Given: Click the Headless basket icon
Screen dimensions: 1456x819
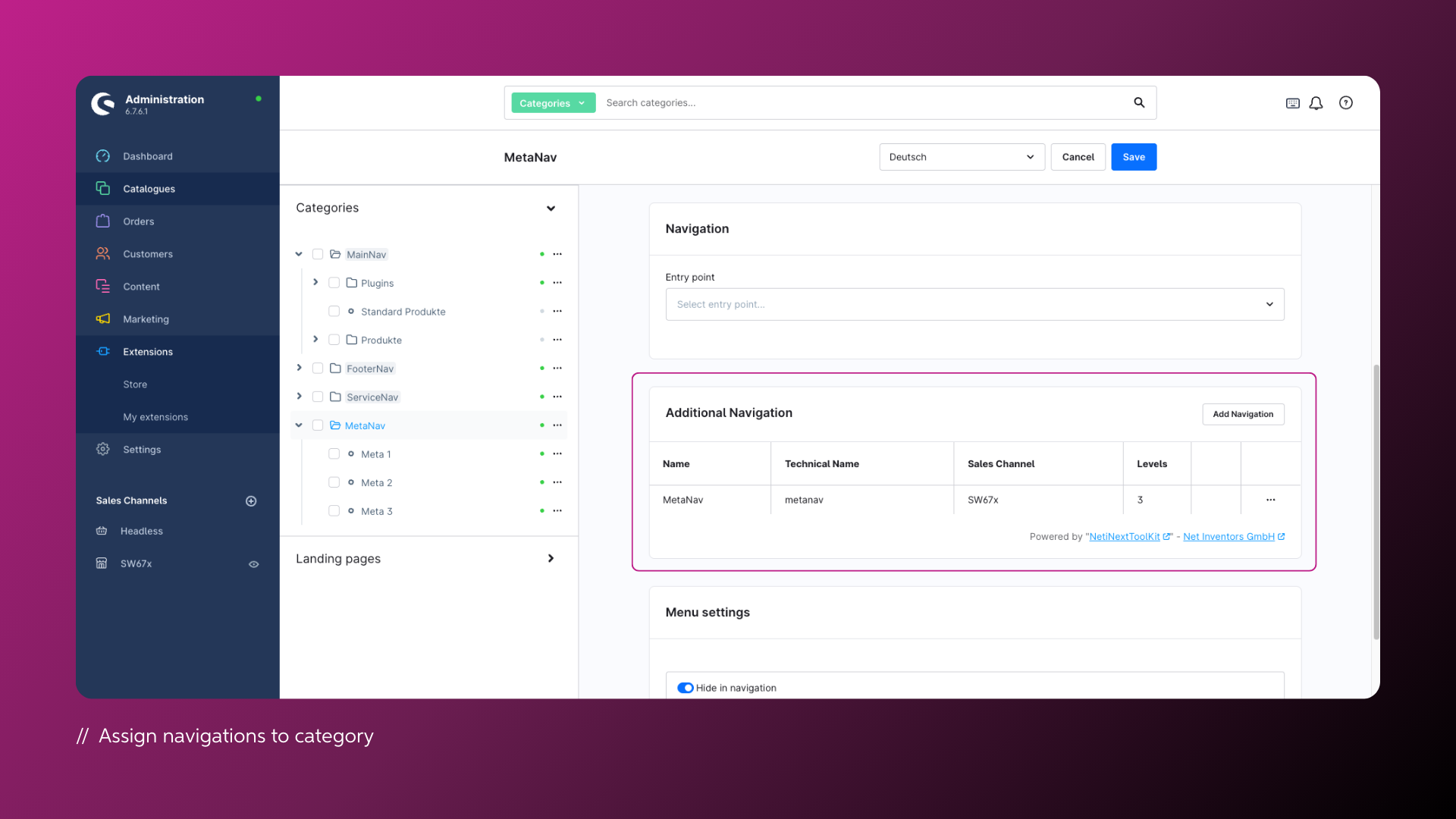Looking at the screenshot, I should click(102, 531).
